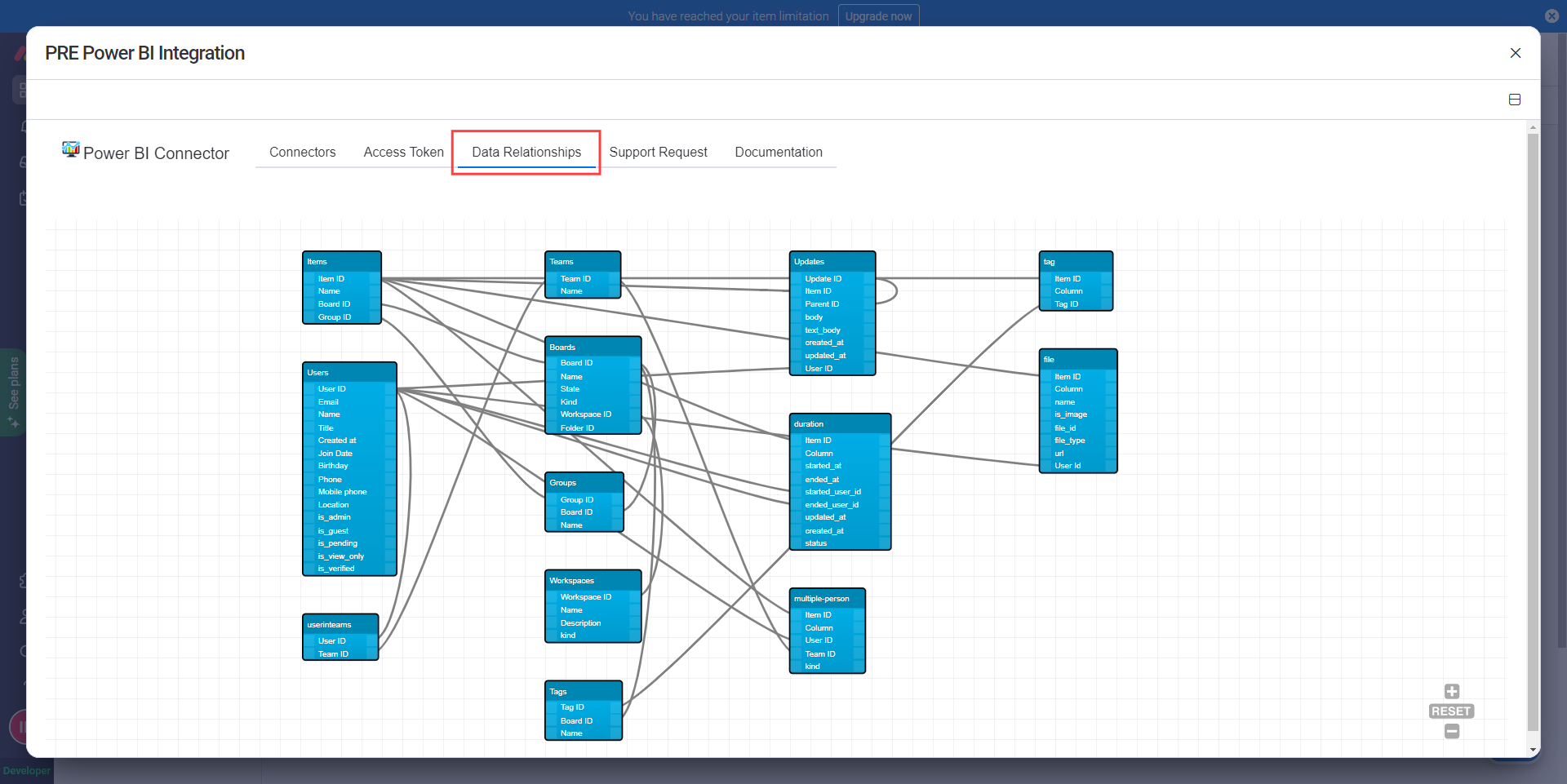Viewport: 1567px width, 784px height.
Task: View the Documentation tab
Action: point(779,152)
